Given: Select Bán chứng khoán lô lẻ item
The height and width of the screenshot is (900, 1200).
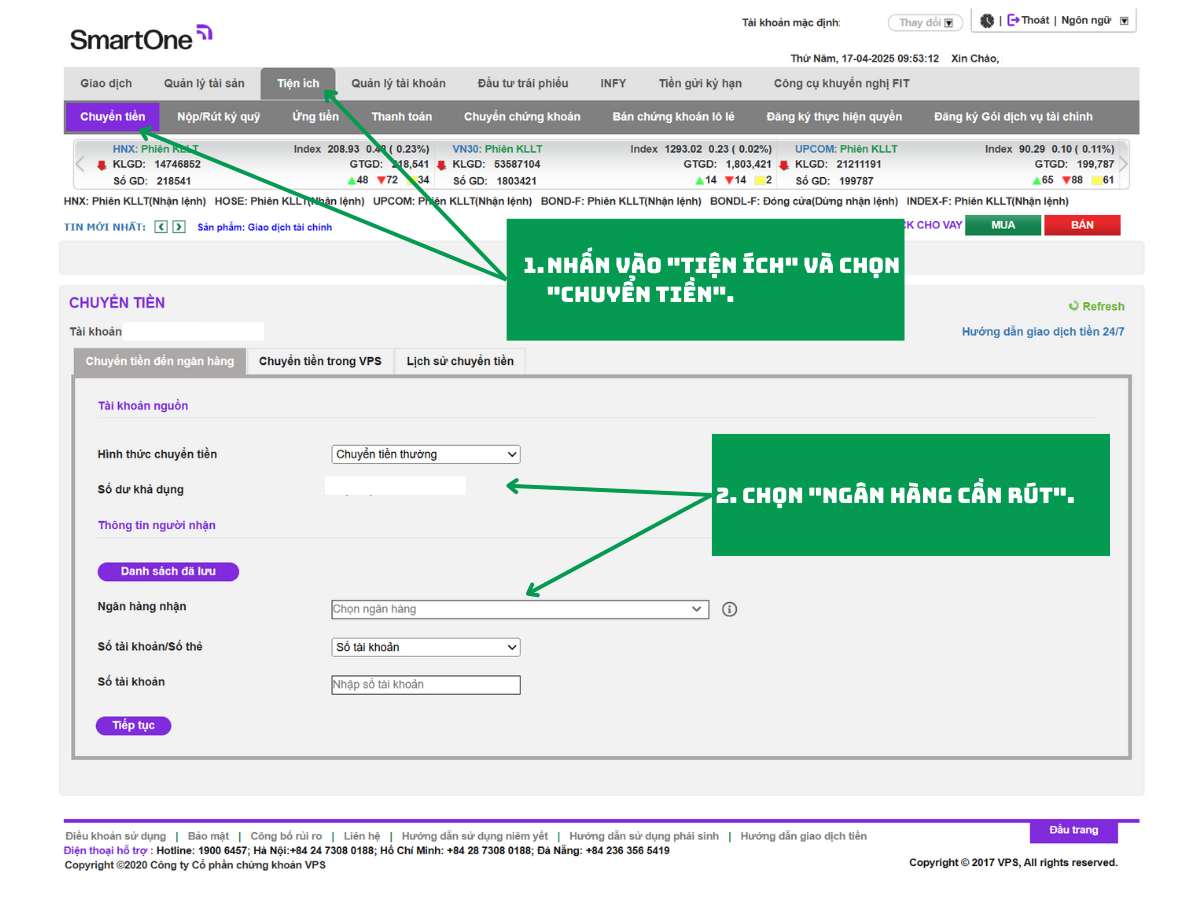Looking at the screenshot, I should pyautogui.click(x=673, y=117).
